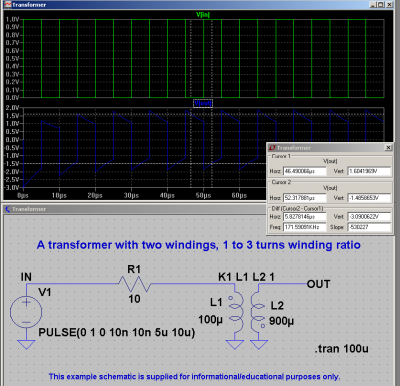Click the OUT net label

318,284
